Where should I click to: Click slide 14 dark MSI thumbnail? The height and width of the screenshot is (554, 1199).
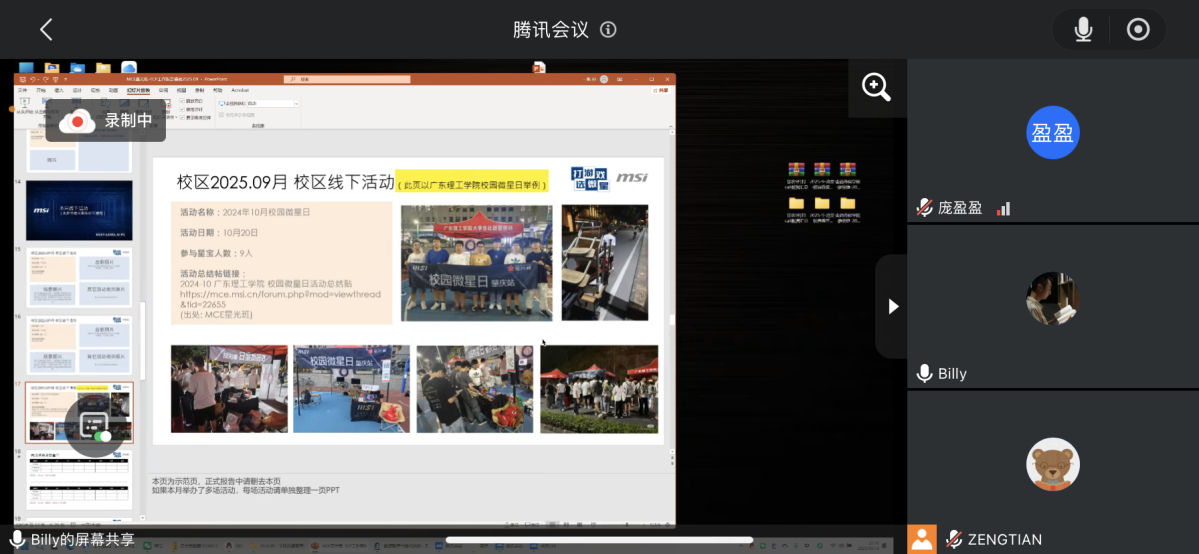78,209
